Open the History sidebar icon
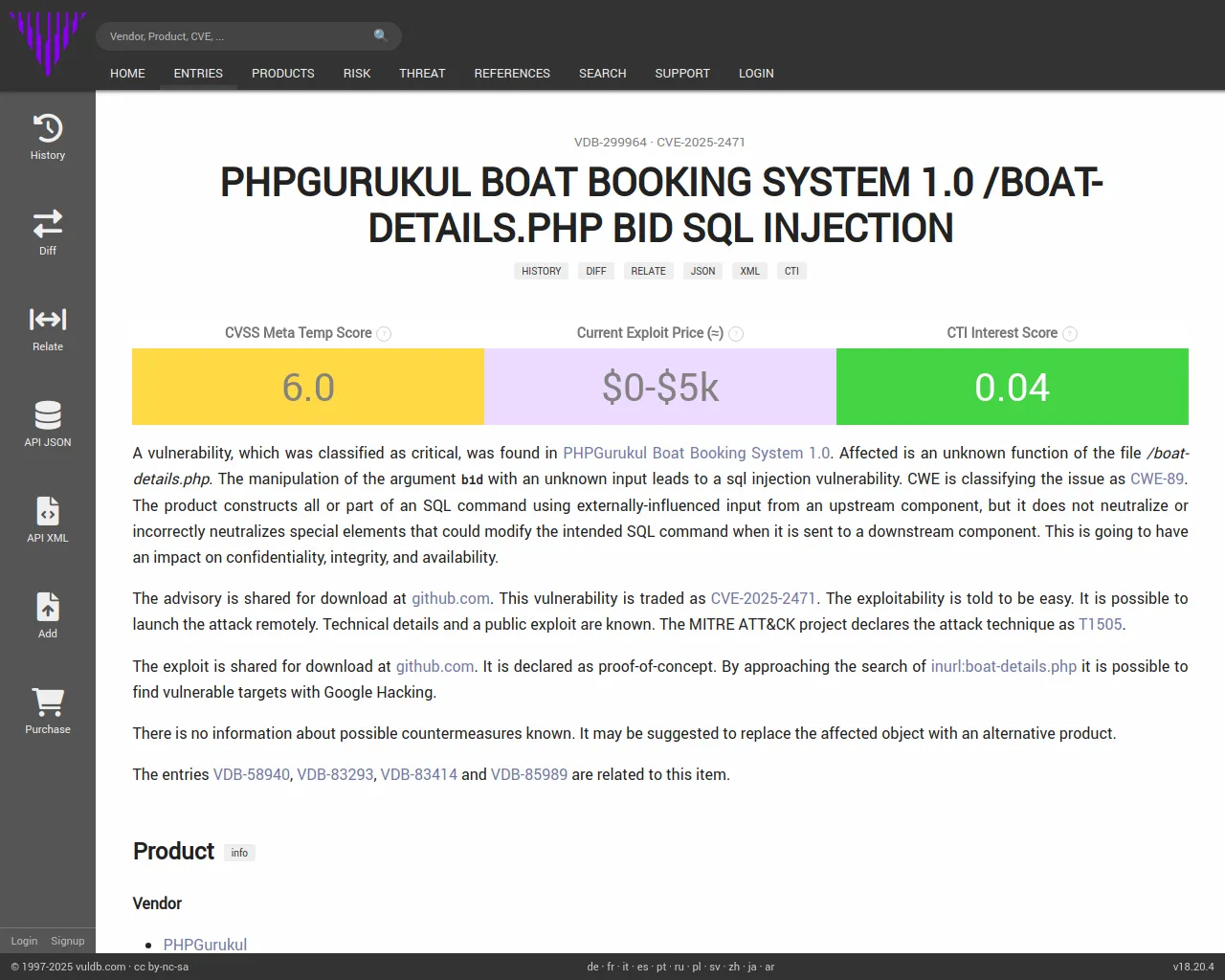Screen dimensions: 1225x980 (48, 128)
